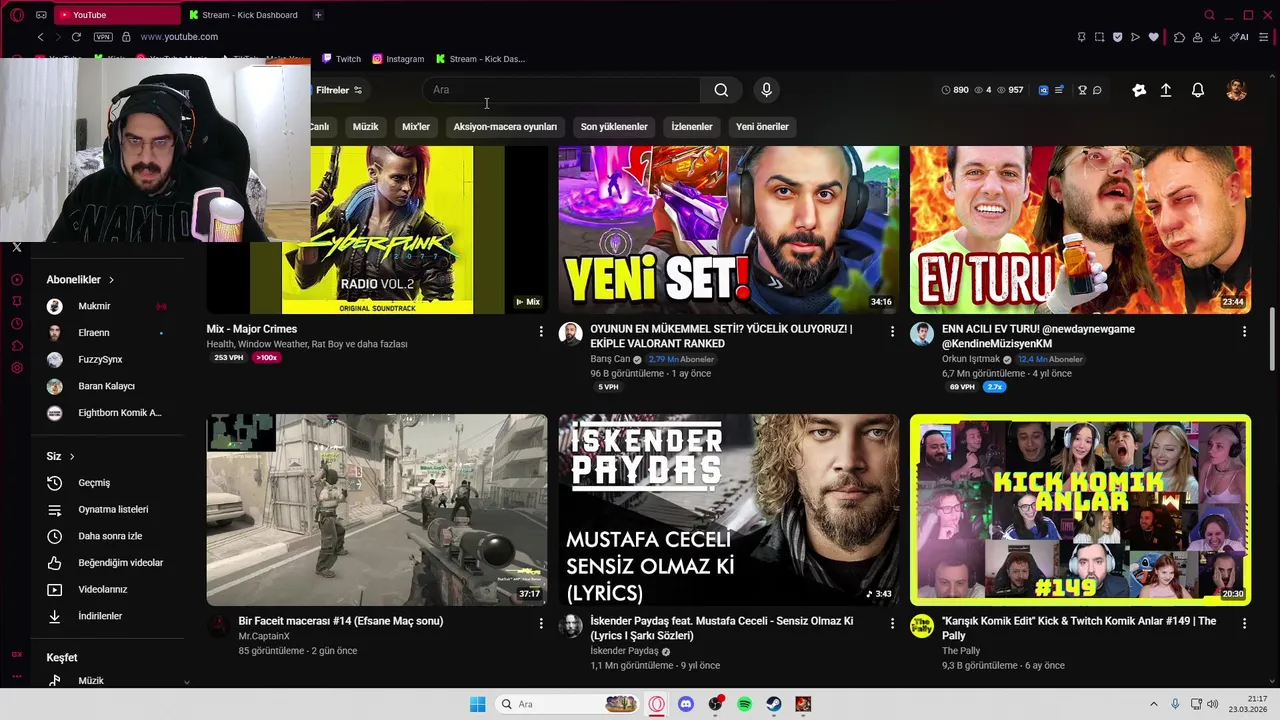Open options menu for ENN ACILI EV TURU video
The width and height of the screenshot is (1280, 720).
[1244, 331]
